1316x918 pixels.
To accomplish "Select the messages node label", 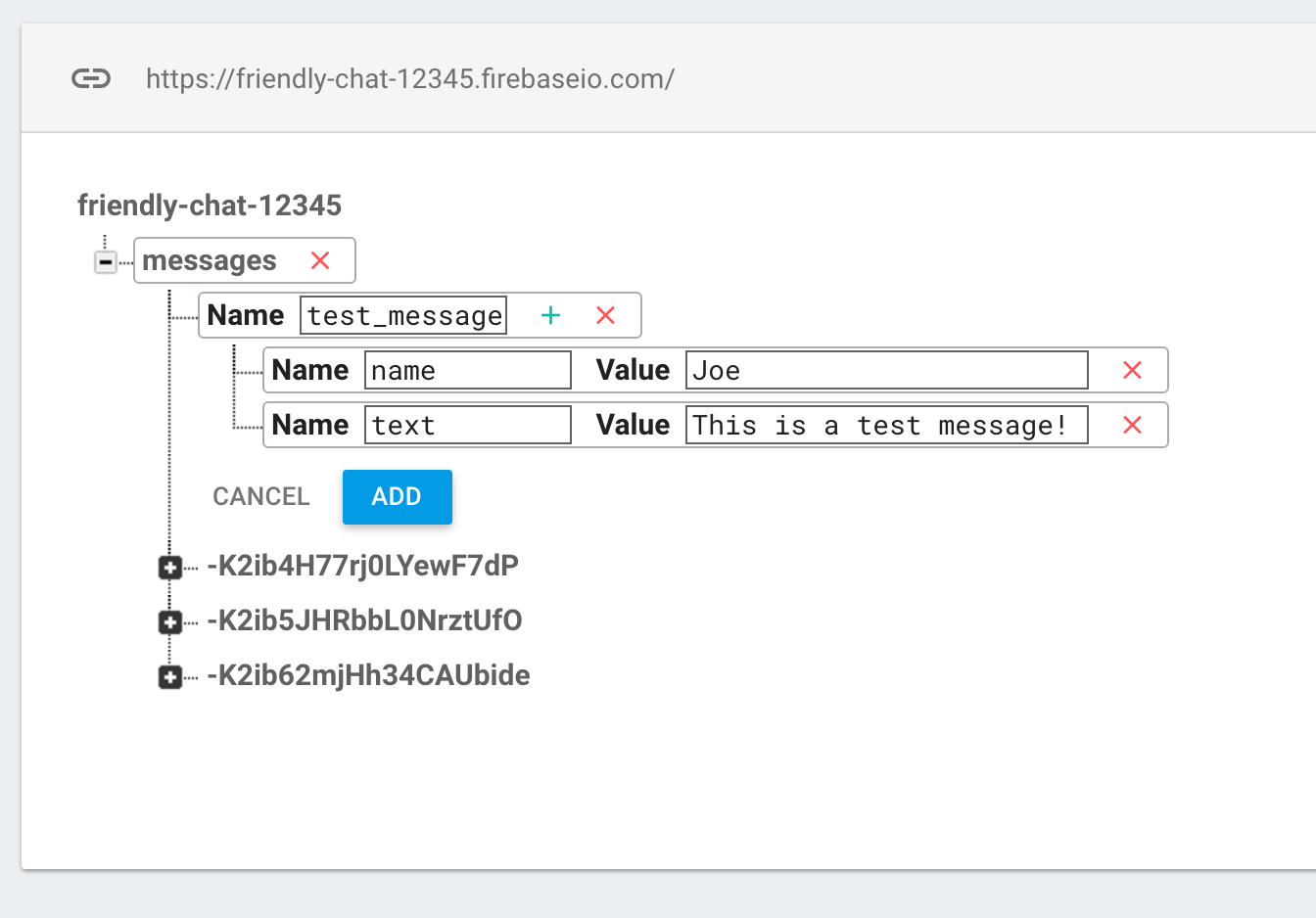I will click(x=210, y=260).
